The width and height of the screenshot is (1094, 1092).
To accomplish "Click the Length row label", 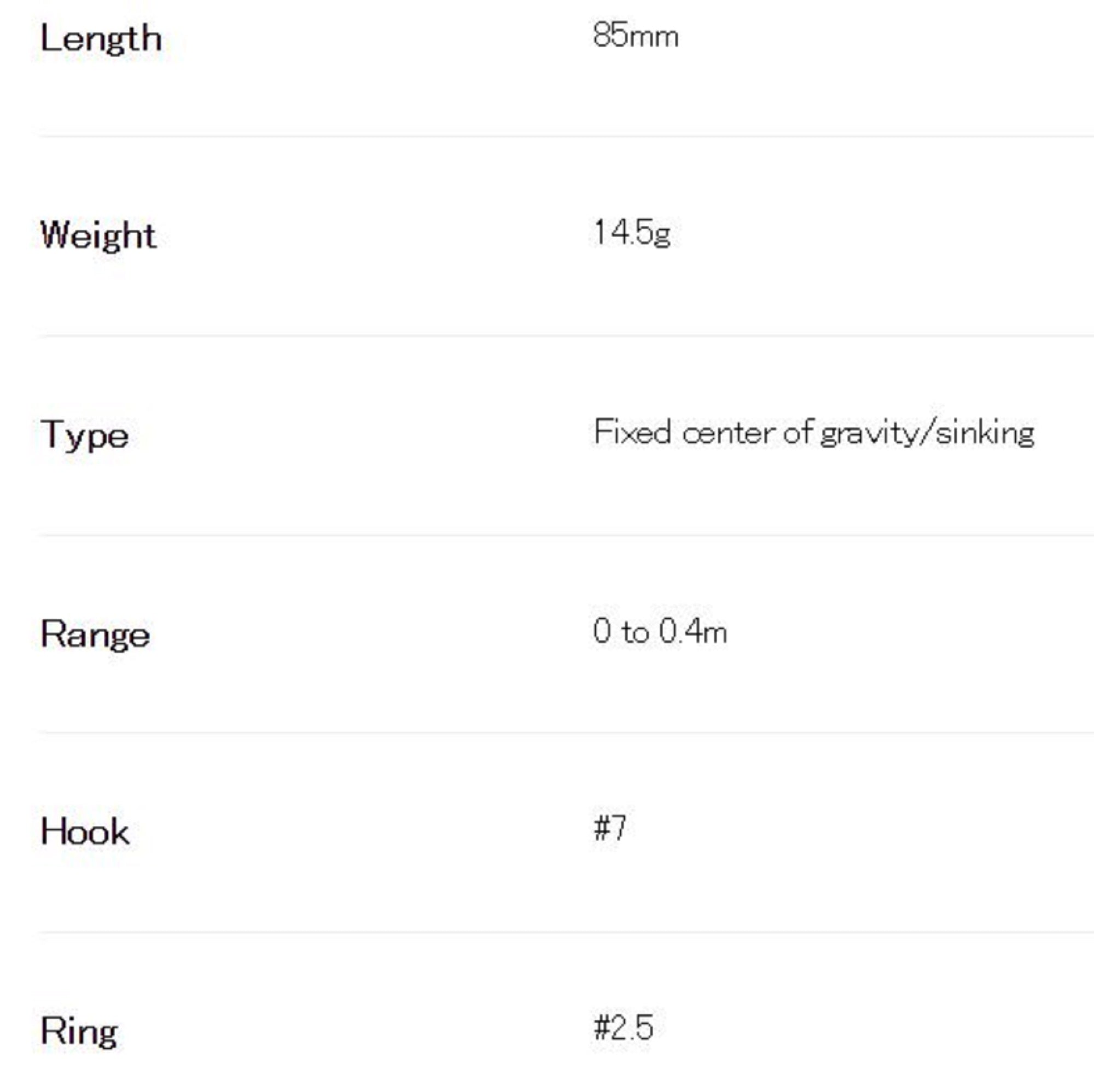I will [101, 39].
